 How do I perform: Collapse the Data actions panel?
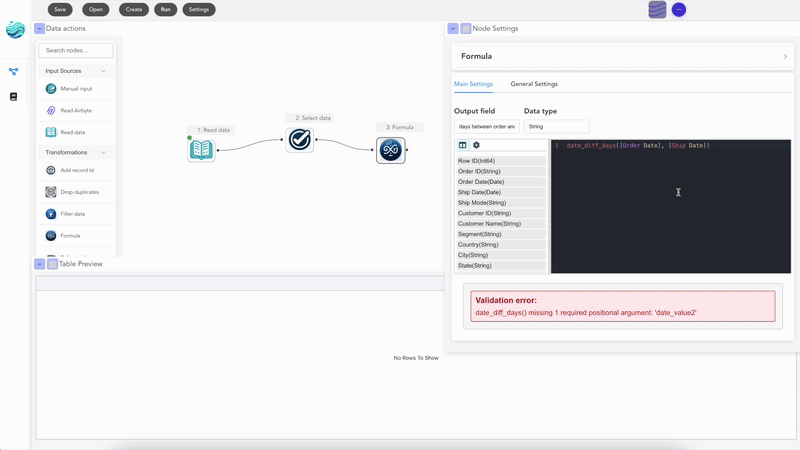[x=39, y=29]
